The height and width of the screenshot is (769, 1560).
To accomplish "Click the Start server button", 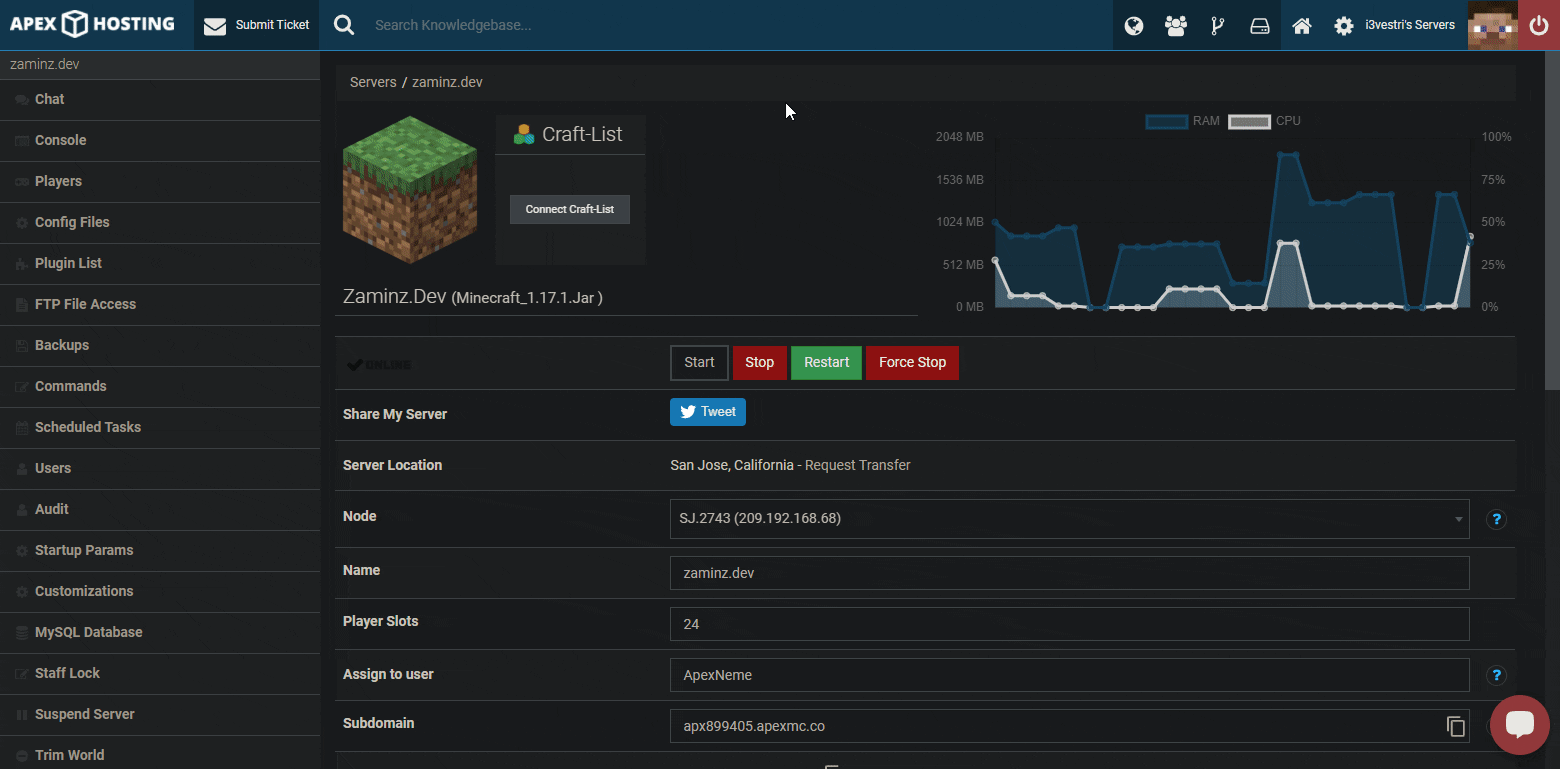I will [x=699, y=363].
